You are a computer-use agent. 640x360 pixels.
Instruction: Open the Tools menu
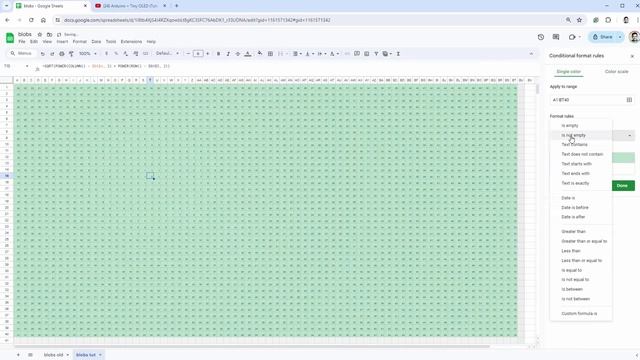(111, 42)
